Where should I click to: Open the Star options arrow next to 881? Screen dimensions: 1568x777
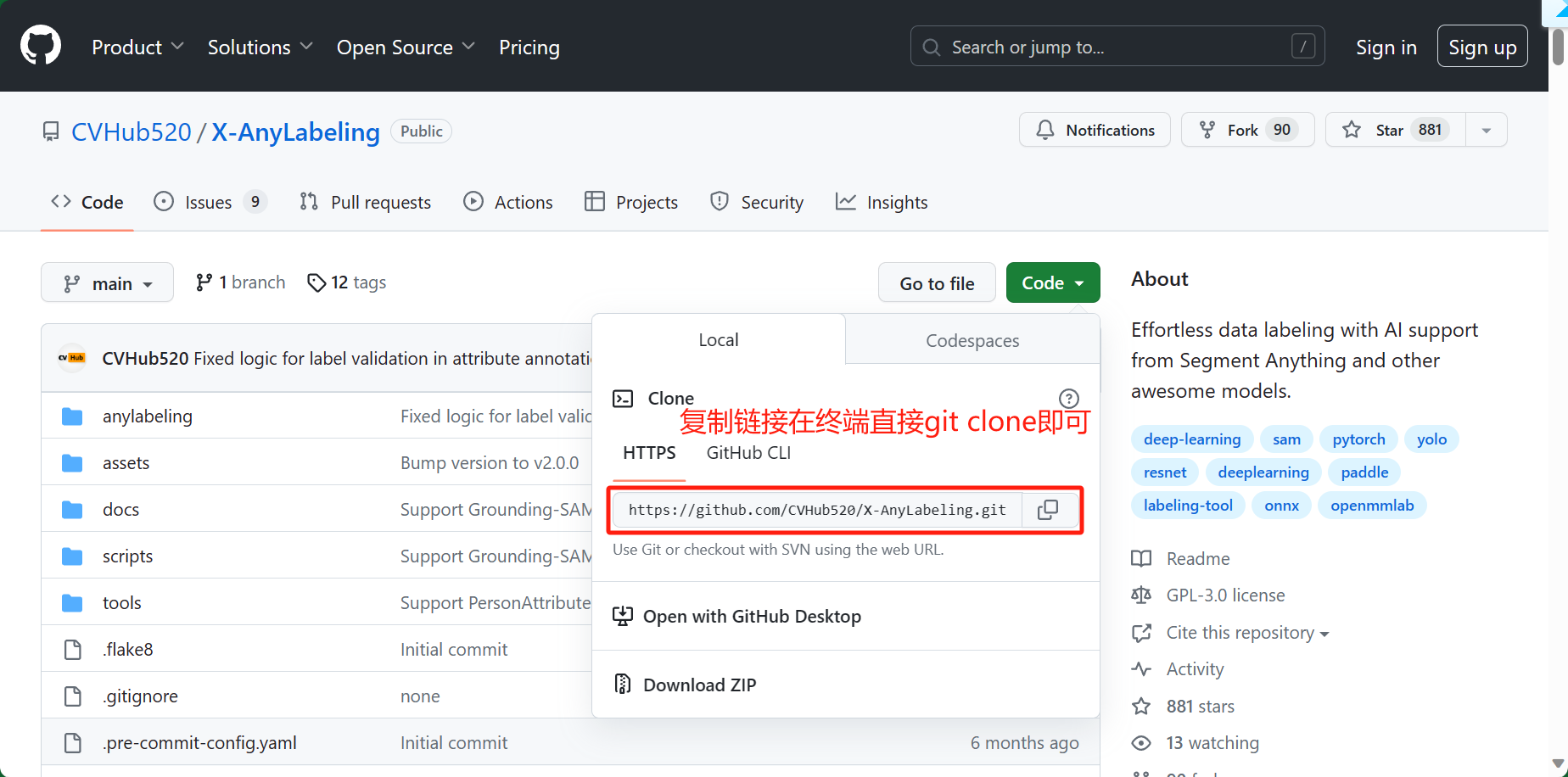point(1486,130)
